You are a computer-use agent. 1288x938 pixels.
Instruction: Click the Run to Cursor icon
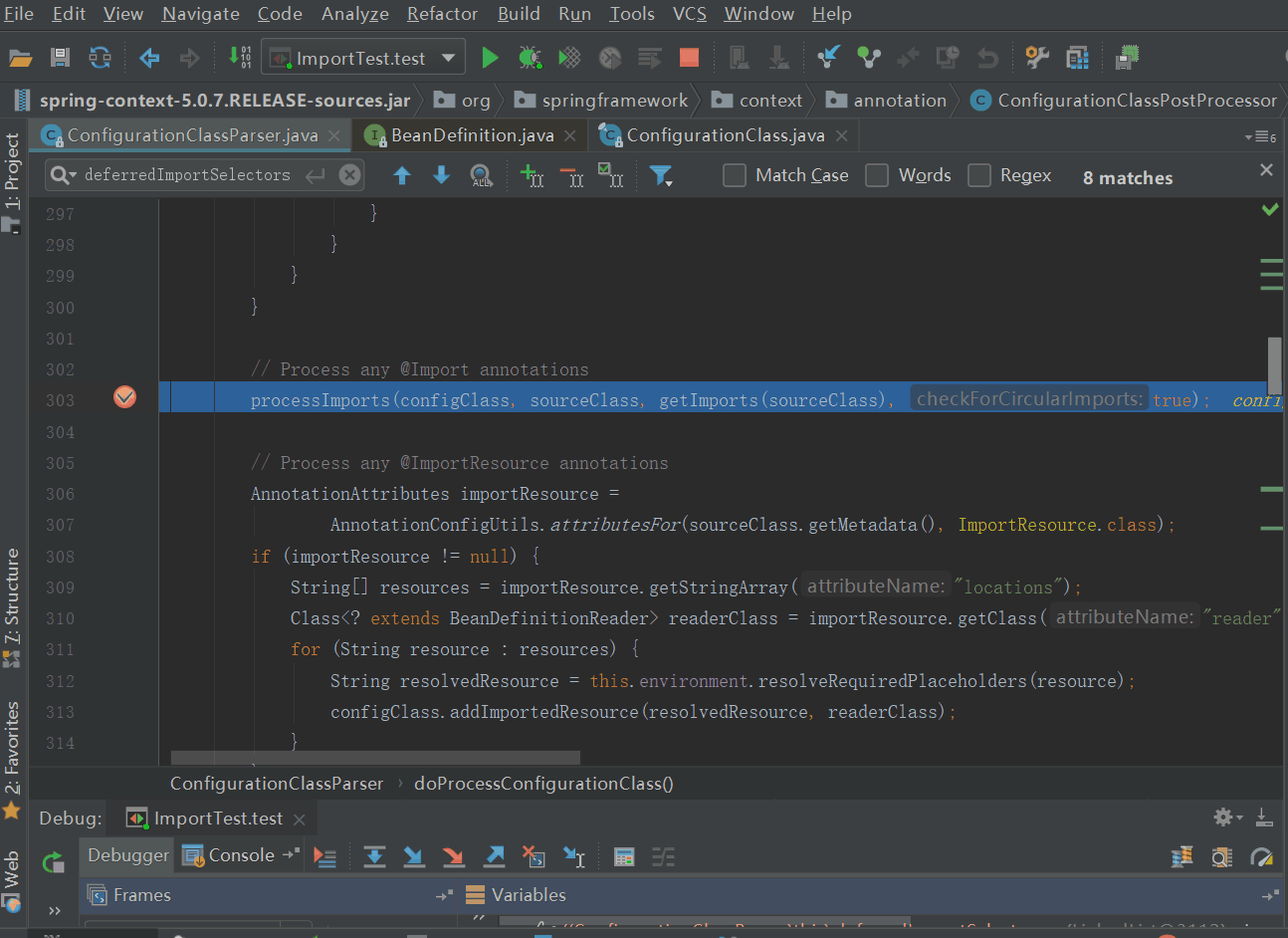[x=574, y=856]
